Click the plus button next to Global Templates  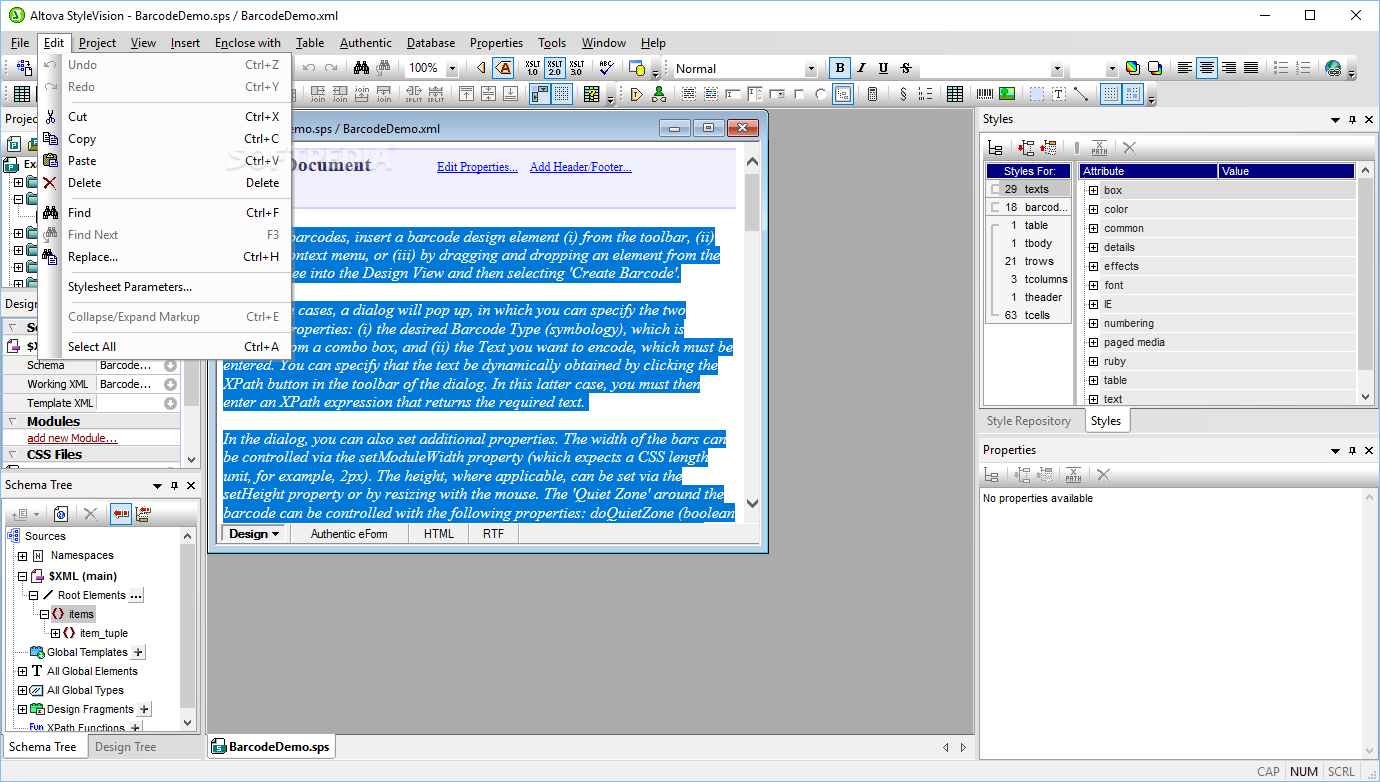139,652
